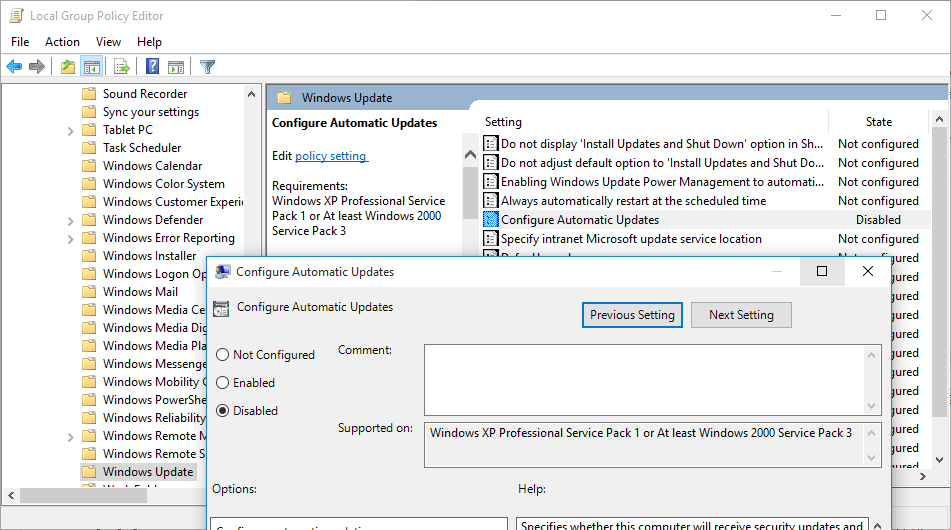Click the Next Setting button
951x530 pixels.
[x=740, y=315]
